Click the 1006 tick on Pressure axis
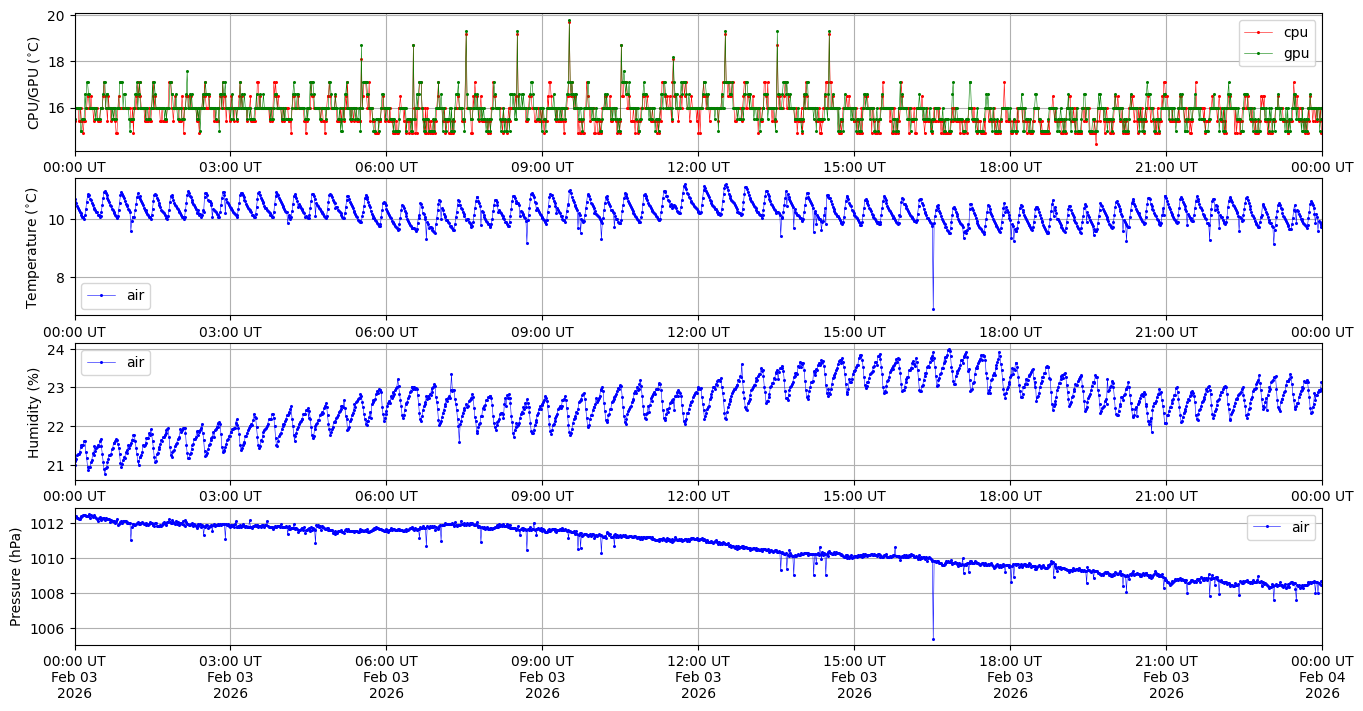The image size is (1363, 711). (52, 629)
